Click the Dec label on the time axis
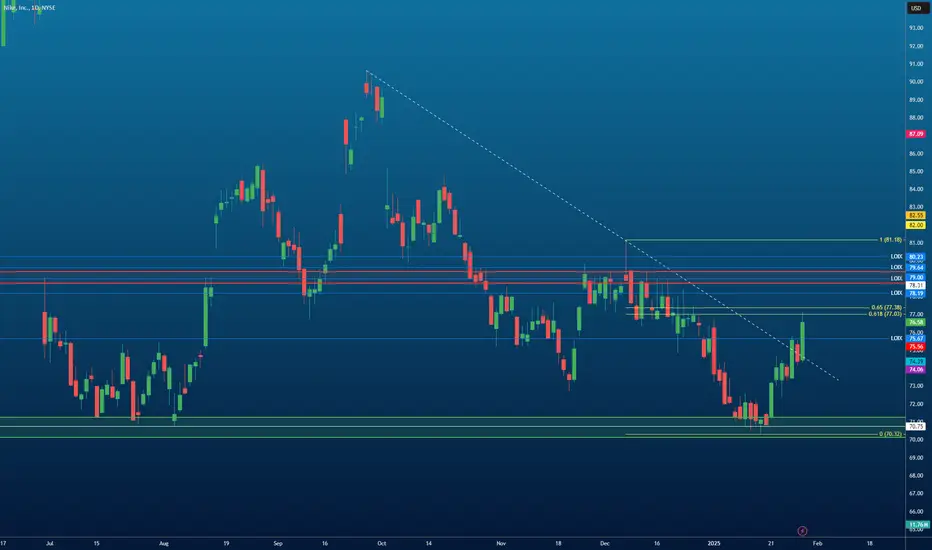This screenshot has height=550, width=932. 604,543
